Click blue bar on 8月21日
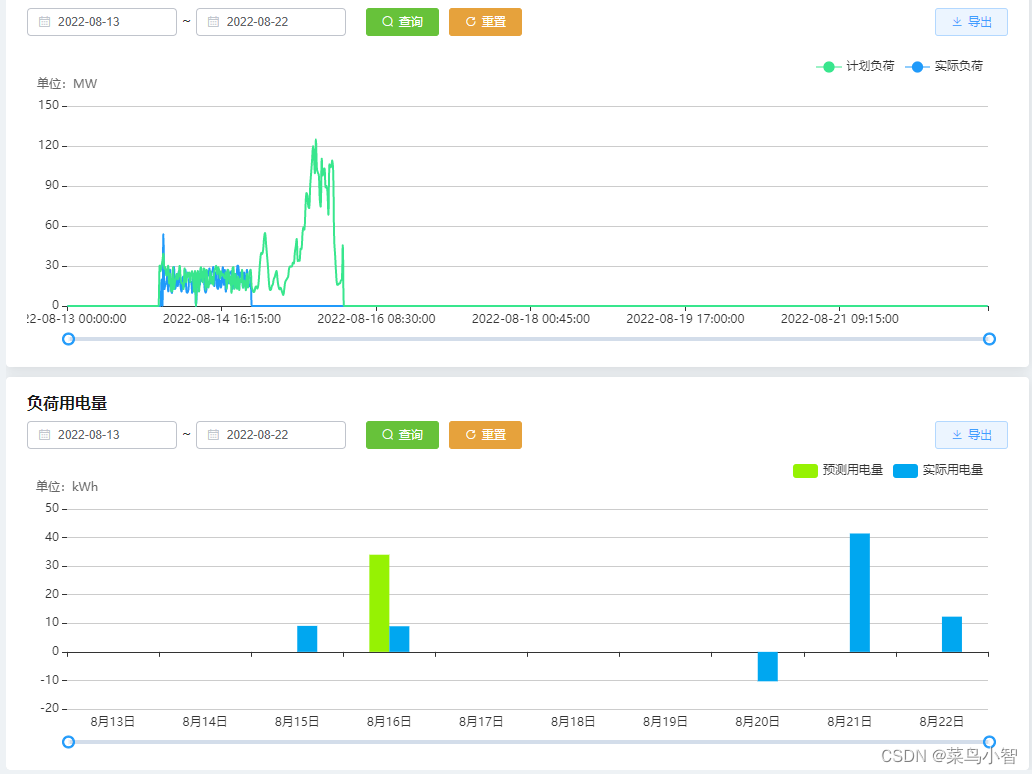This screenshot has width=1032, height=774. (860, 592)
